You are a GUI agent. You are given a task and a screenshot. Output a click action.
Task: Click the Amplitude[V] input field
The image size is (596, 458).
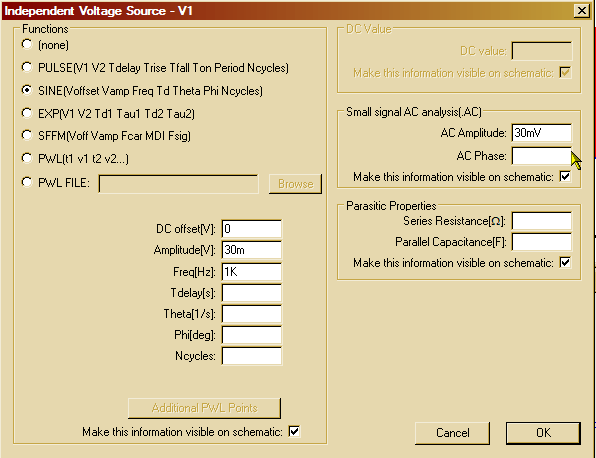click(x=252, y=250)
